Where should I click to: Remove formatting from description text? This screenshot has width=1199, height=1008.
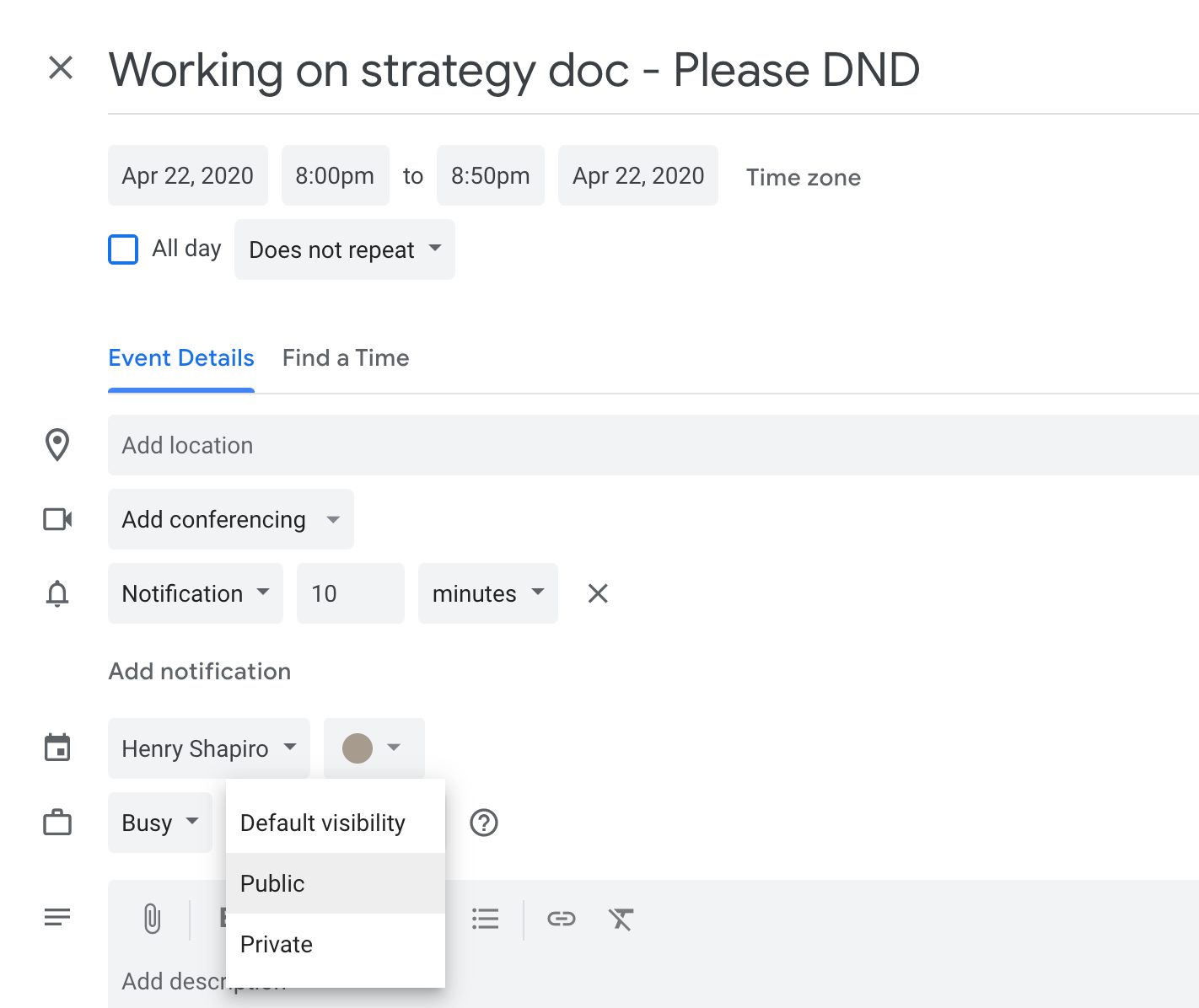click(621, 919)
